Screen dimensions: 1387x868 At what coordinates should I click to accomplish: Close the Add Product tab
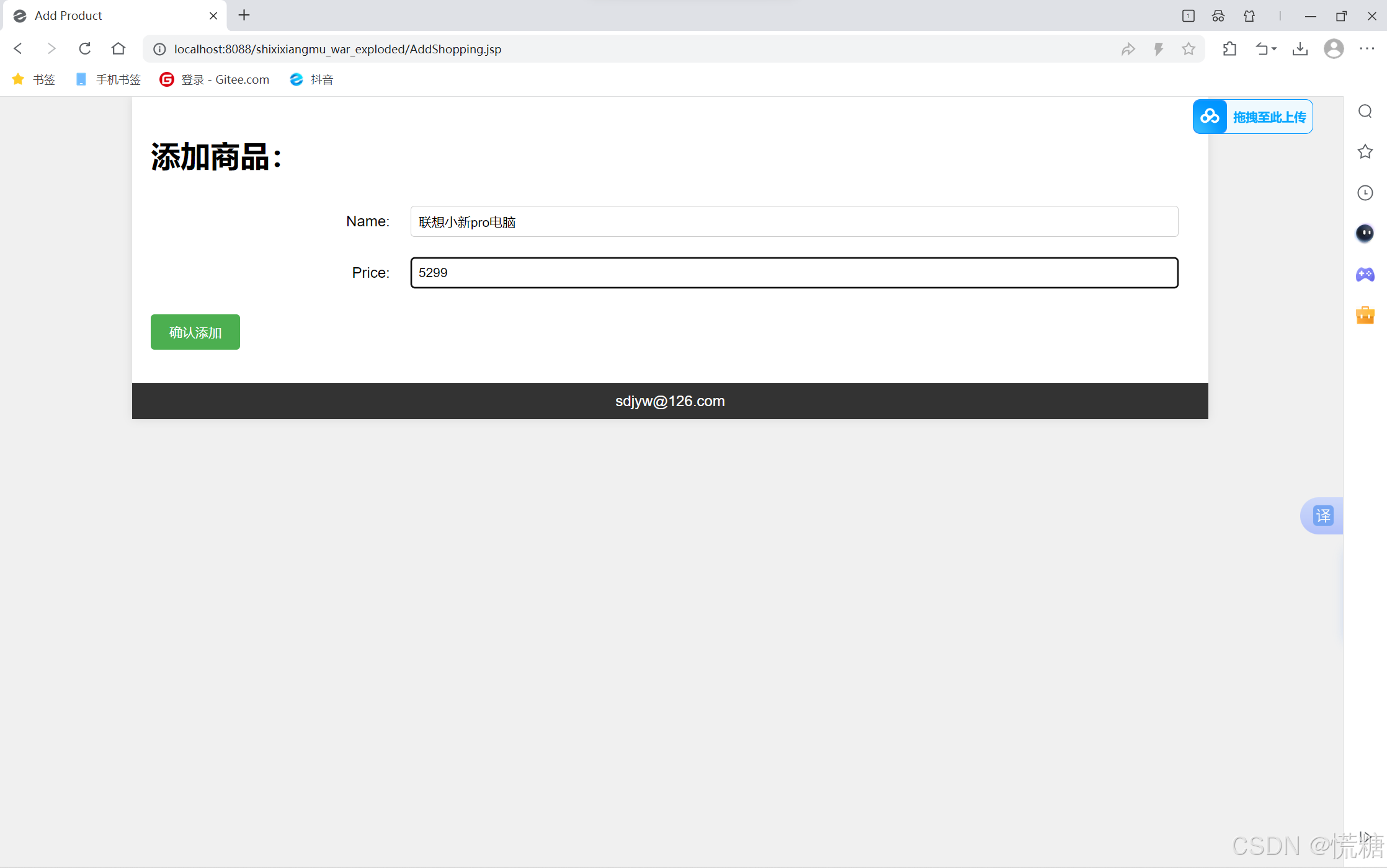coord(213,15)
